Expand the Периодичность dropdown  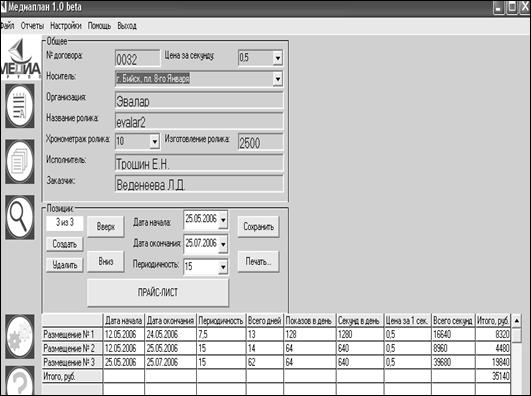click(223, 267)
